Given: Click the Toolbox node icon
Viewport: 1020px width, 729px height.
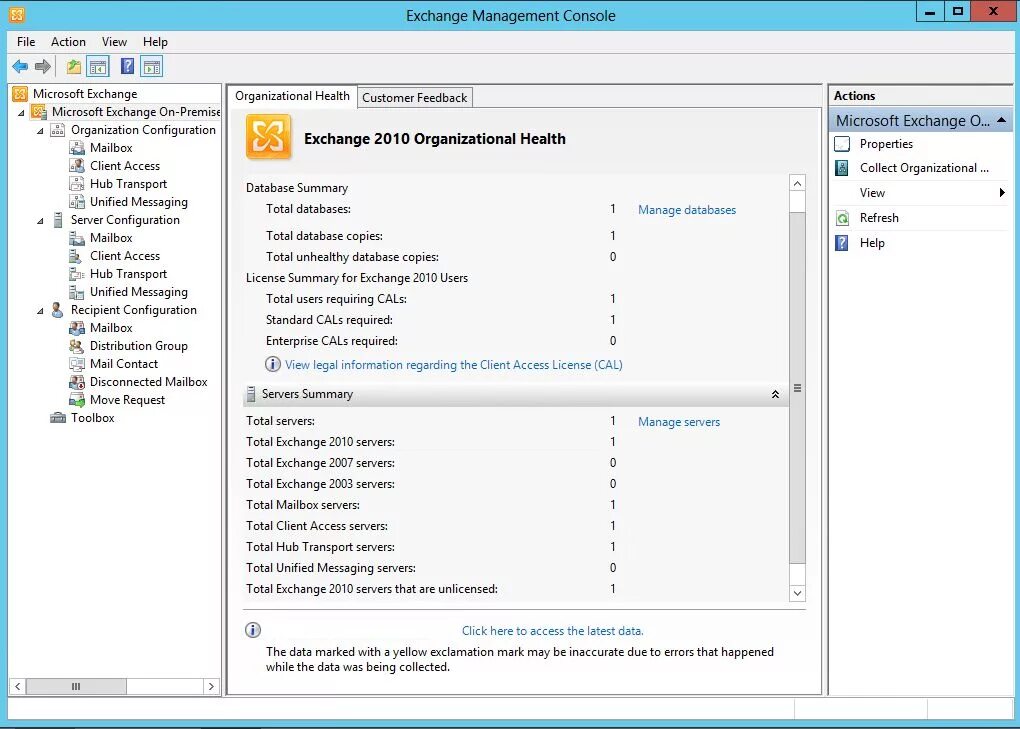Looking at the screenshot, I should 58,418.
